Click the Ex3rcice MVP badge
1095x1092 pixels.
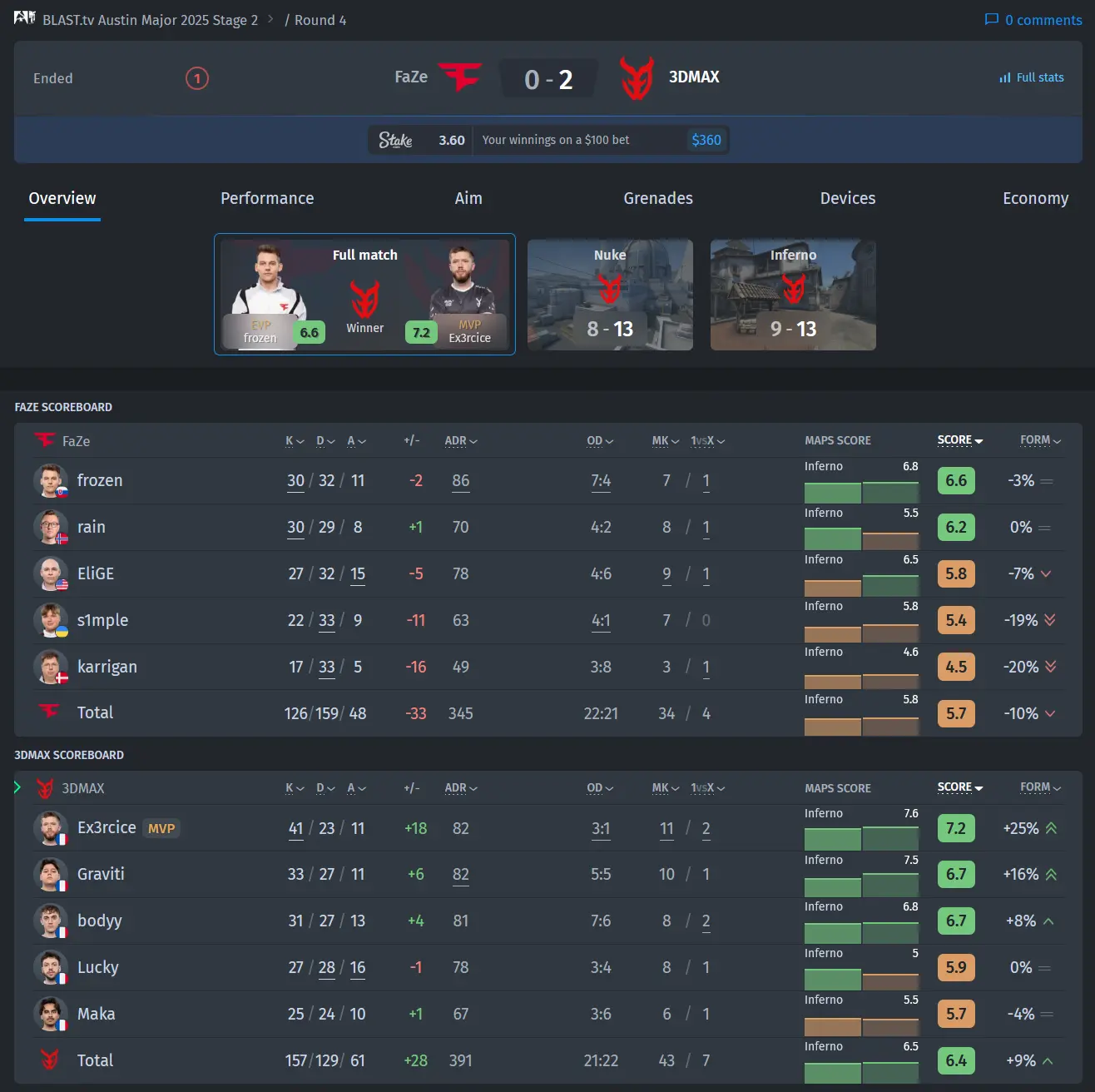coord(161,828)
